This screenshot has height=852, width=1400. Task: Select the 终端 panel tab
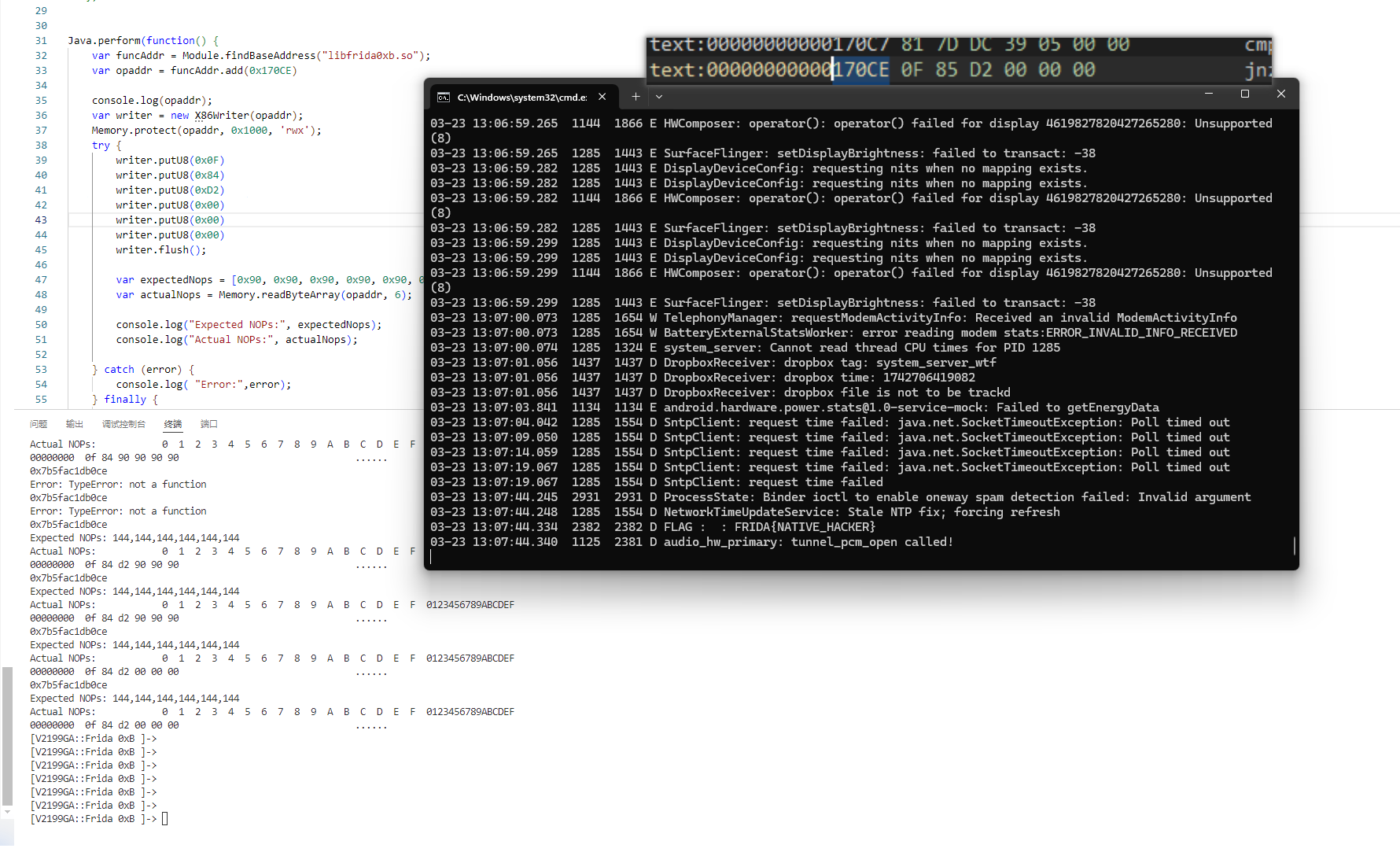tap(173, 424)
